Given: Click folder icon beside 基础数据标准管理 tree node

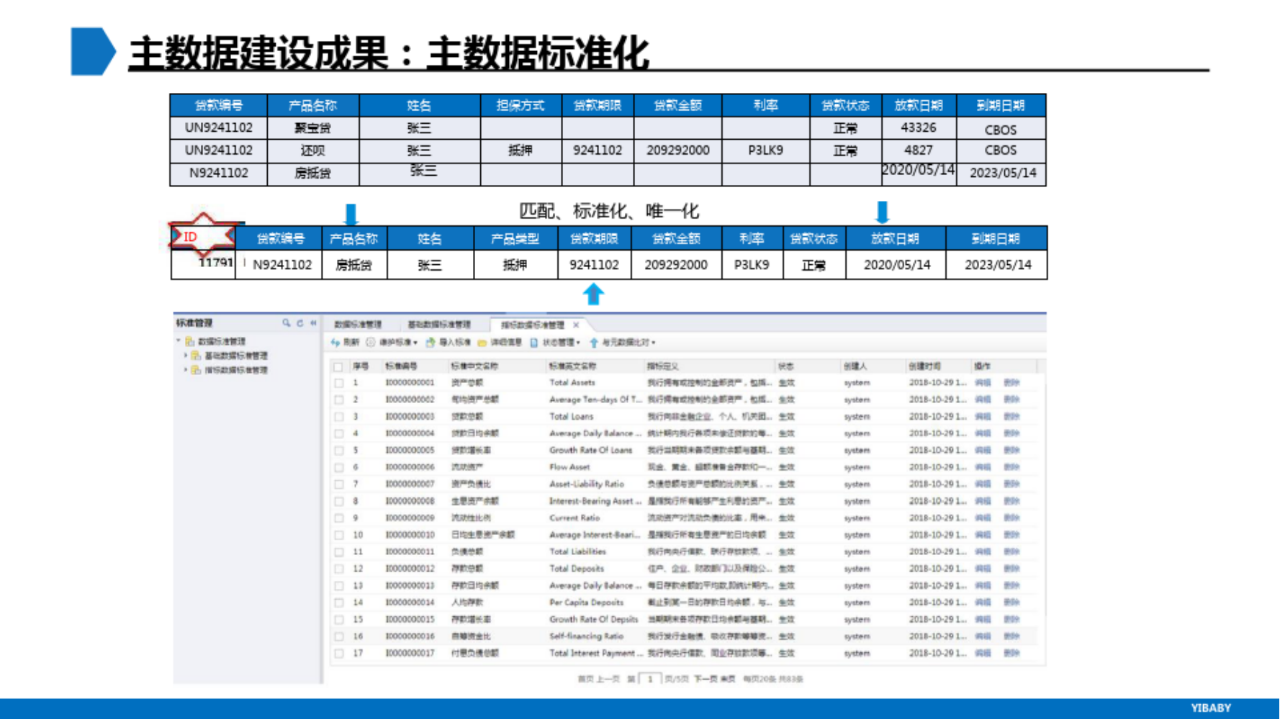Looking at the screenshot, I should tap(197, 355).
